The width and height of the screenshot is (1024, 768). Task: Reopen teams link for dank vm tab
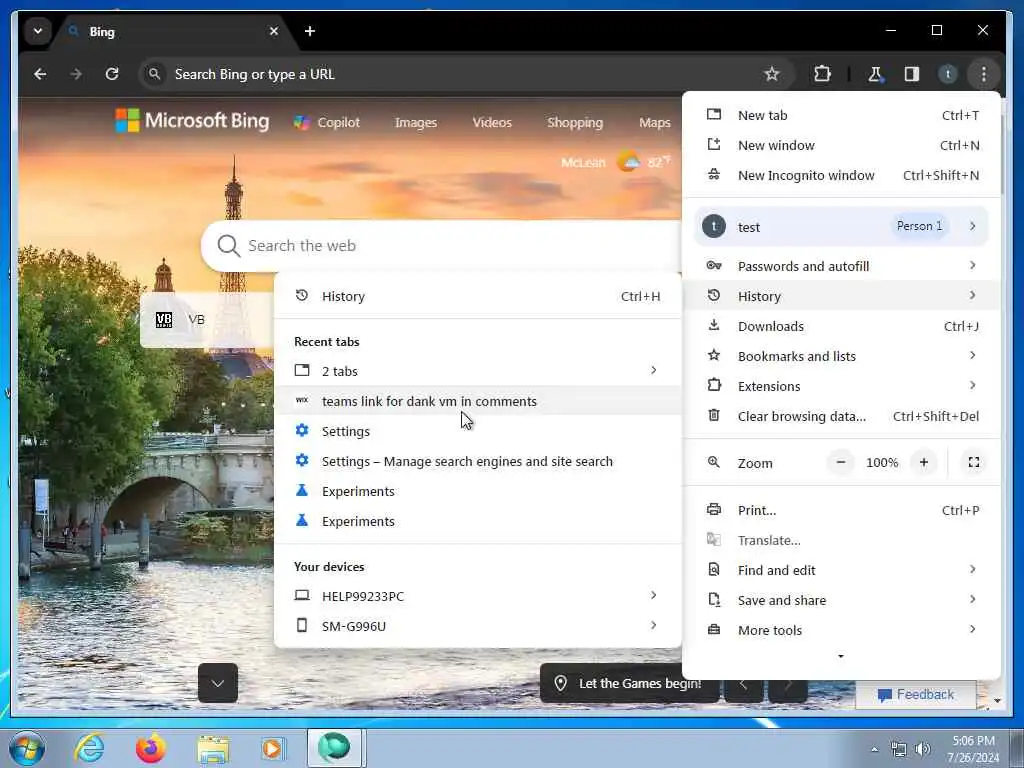[477, 401]
